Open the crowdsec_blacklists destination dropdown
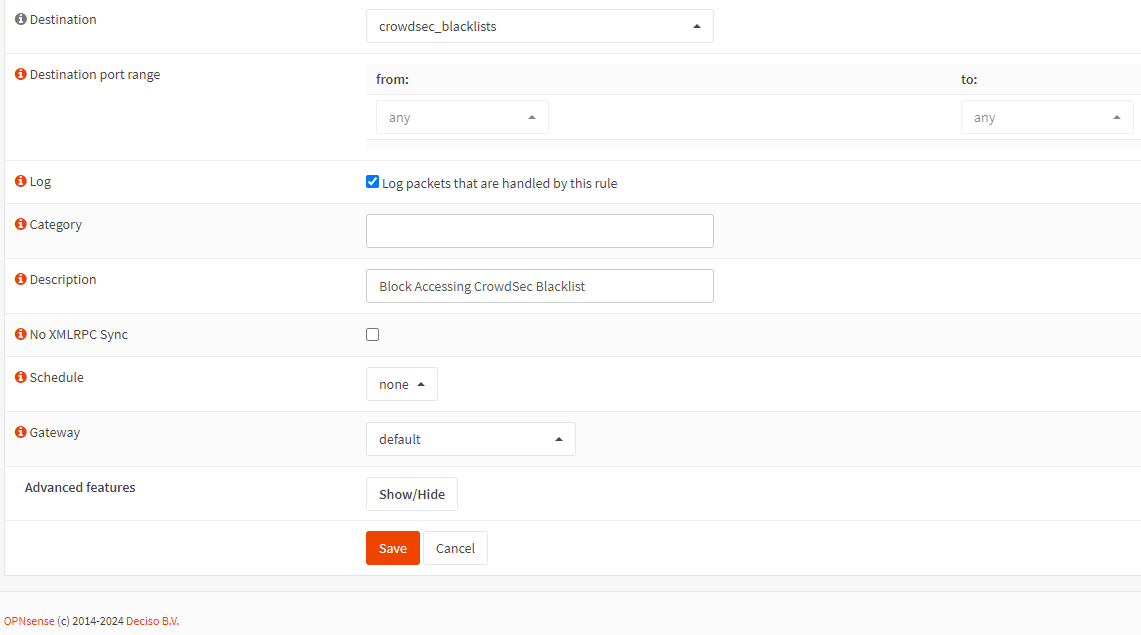The image size is (1141, 635). pyautogui.click(x=539, y=26)
